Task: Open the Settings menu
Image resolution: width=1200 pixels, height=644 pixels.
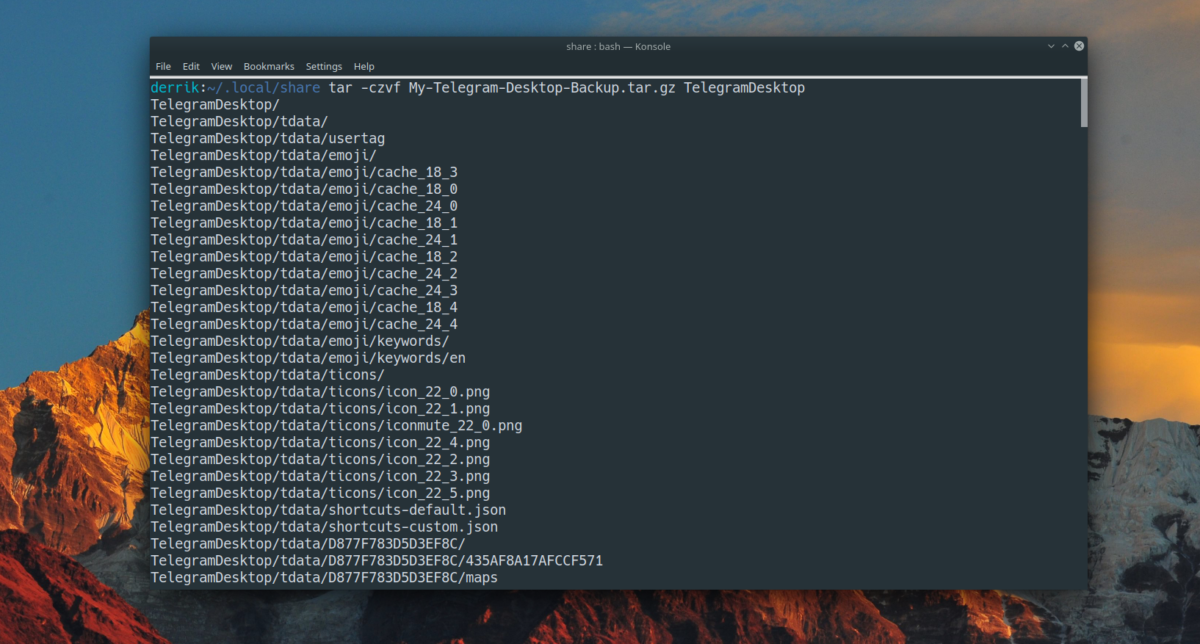Action: pyautogui.click(x=324, y=66)
